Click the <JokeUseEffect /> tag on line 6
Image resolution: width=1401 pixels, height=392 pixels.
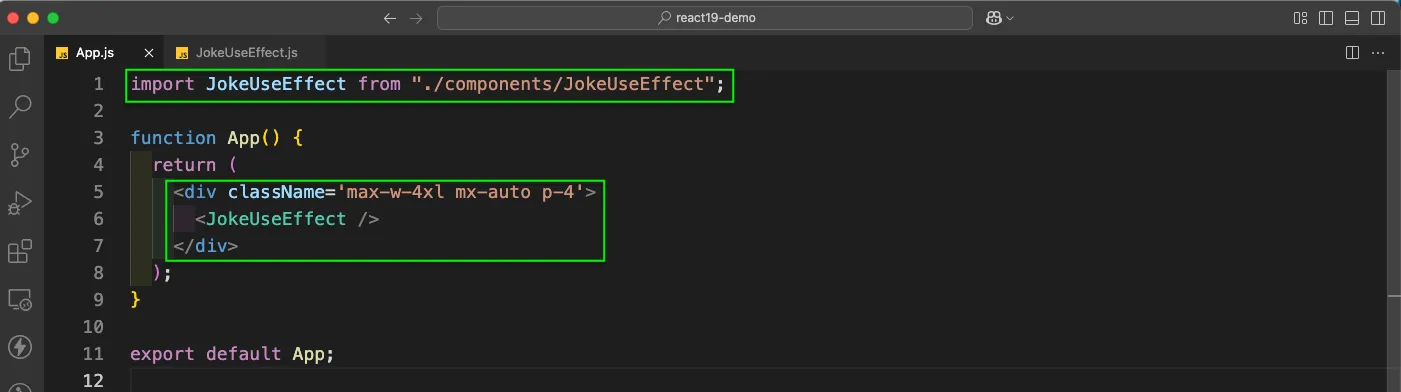click(287, 219)
